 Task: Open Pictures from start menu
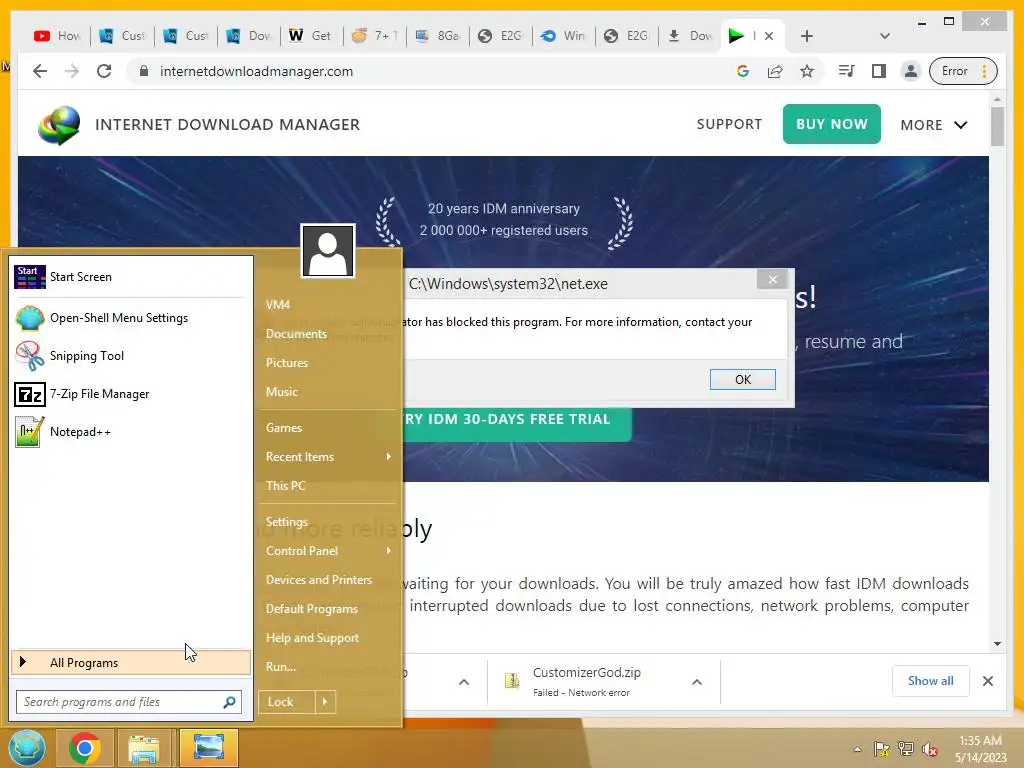tap(287, 362)
